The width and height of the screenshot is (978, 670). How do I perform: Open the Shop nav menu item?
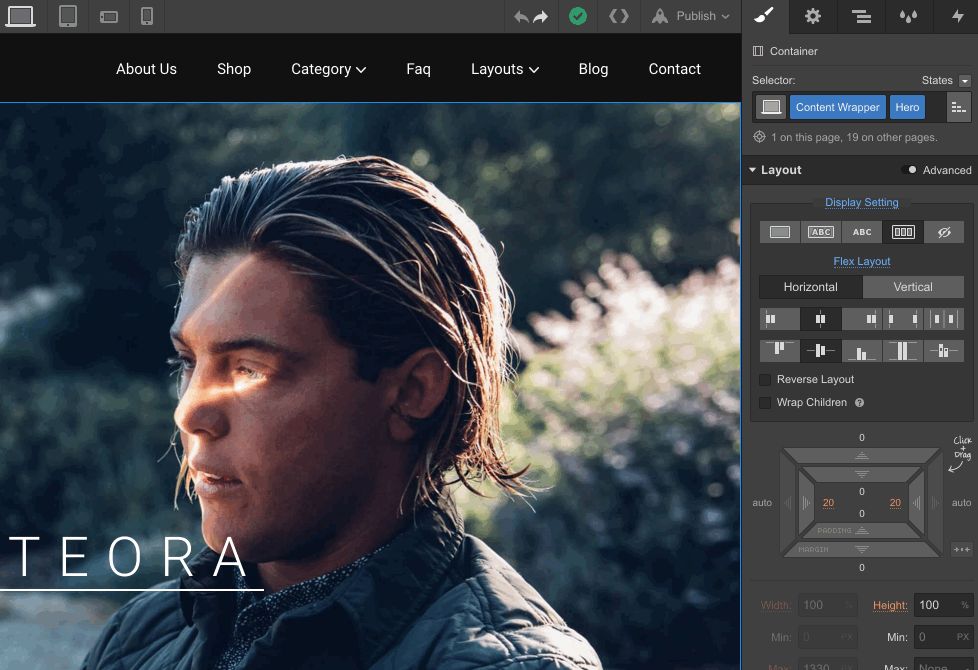[x=234, y=69]
